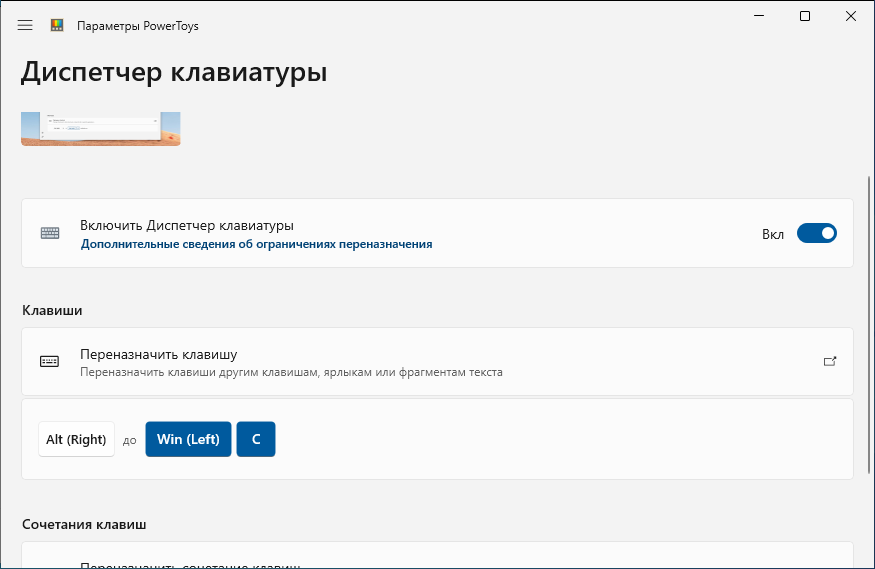
Task: Click the Win (Left) key chip
Action: coord(188,439)
